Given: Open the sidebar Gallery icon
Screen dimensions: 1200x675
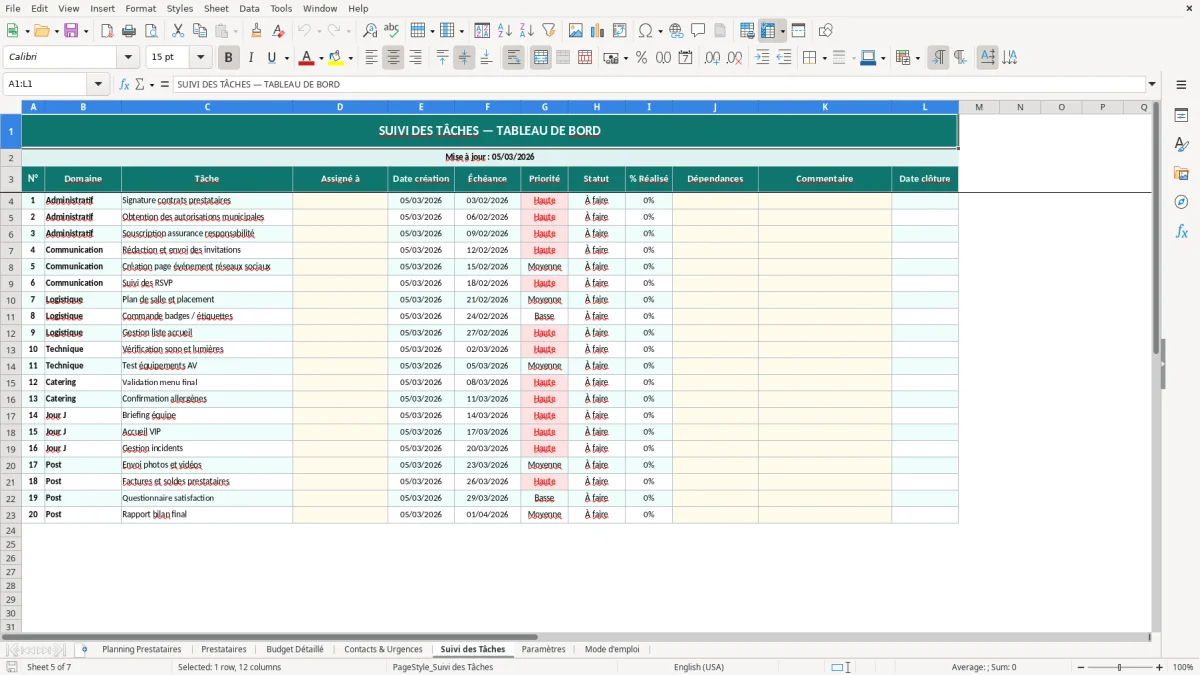Looking at the screenshot, I should click(x=1181, y=173).
